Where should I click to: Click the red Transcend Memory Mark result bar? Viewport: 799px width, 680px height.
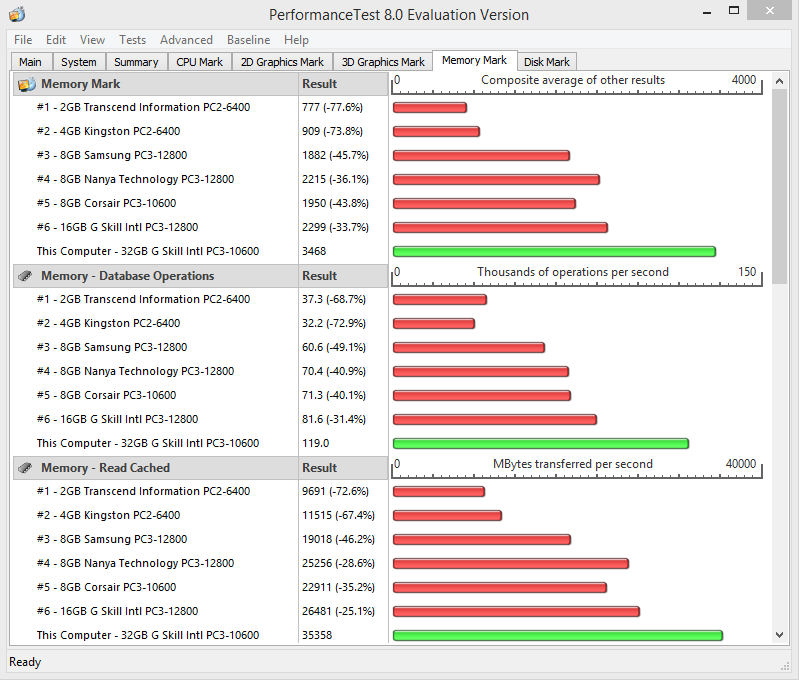[430, 108]
